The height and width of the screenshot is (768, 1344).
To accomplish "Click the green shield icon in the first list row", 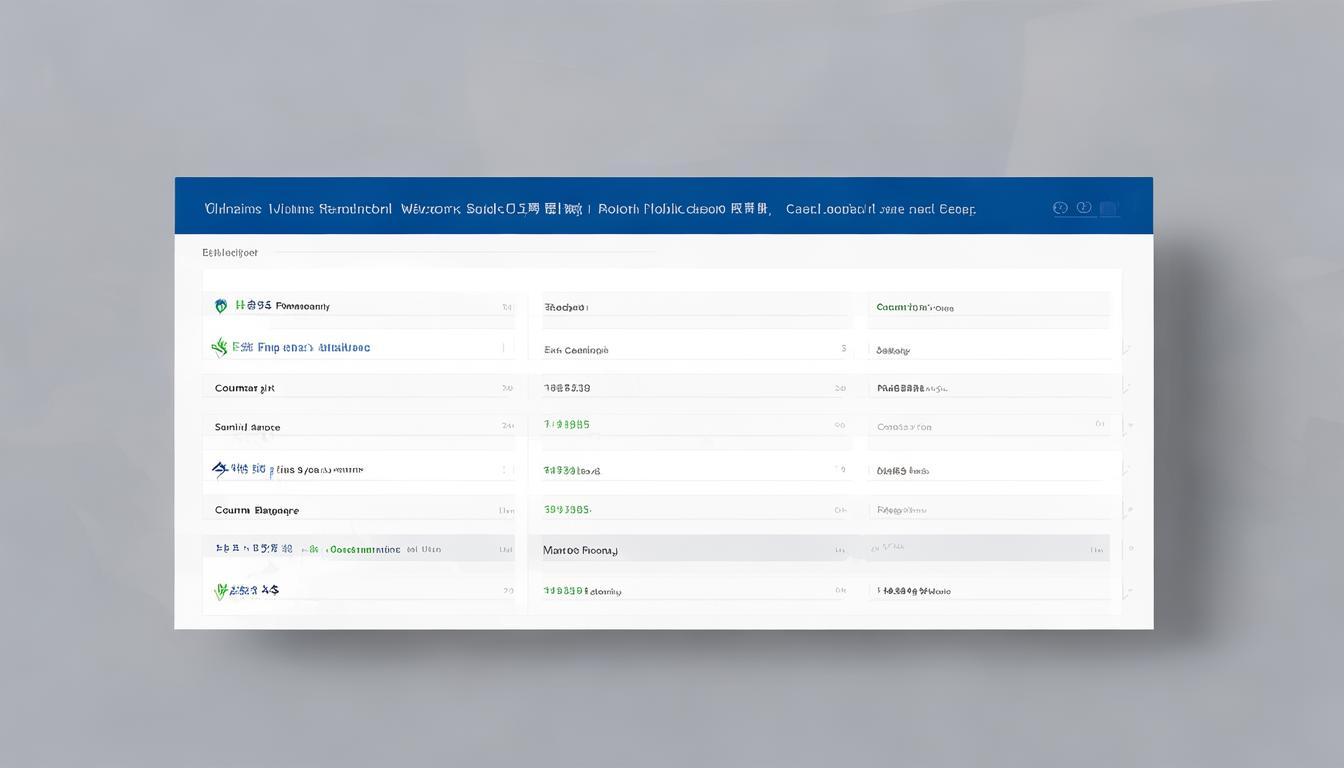I will 221,306.
